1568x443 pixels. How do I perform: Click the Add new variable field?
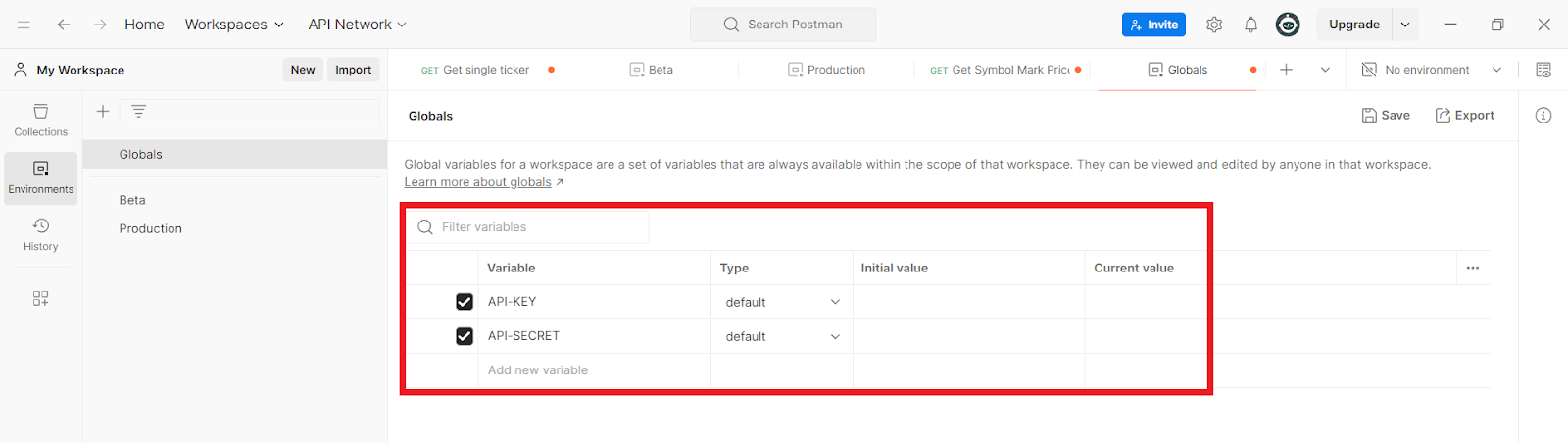coord(595,370)
